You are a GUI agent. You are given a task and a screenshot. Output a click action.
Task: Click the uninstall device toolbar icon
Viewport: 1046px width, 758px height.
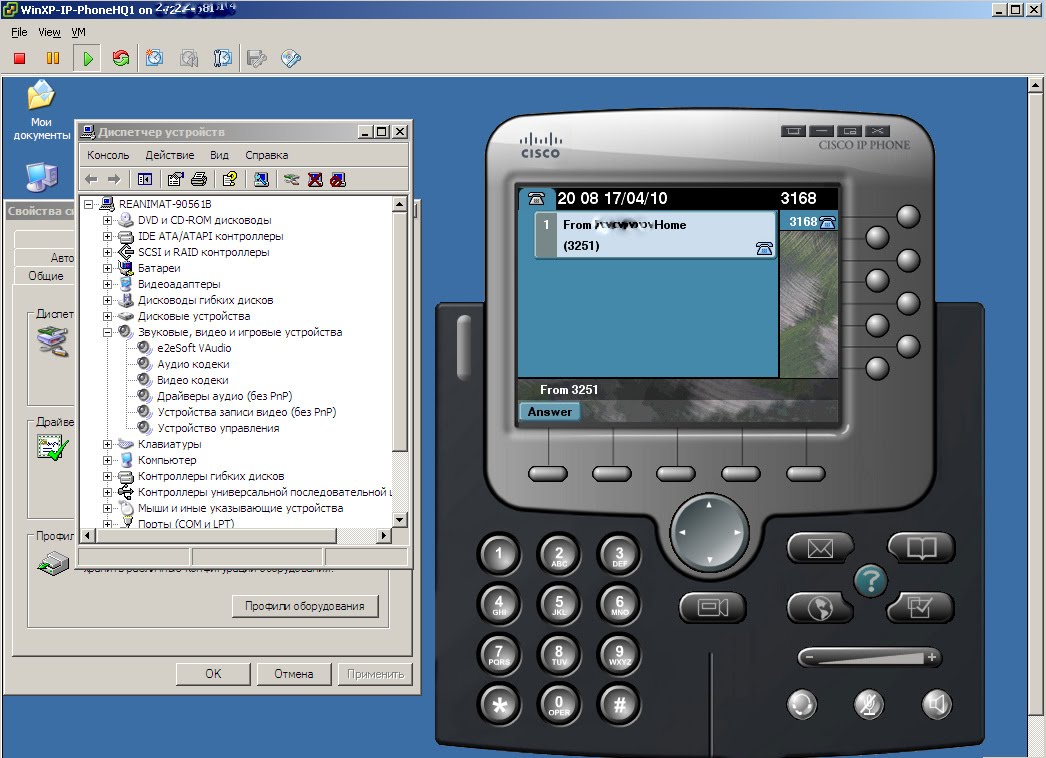tap(338, 179)
